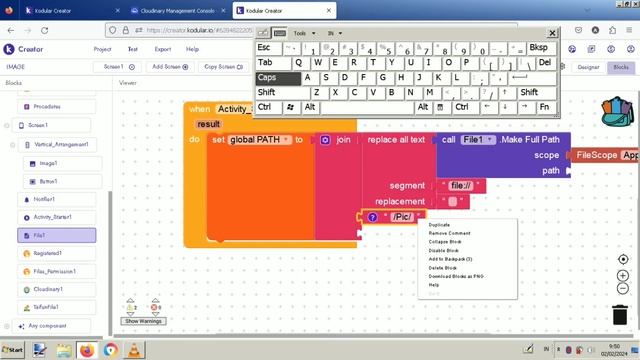The width and height of the screenshot is (640, 360).
Task: Toggle the left Ctrl key on keyboard
Action: [x=269, y=107]
